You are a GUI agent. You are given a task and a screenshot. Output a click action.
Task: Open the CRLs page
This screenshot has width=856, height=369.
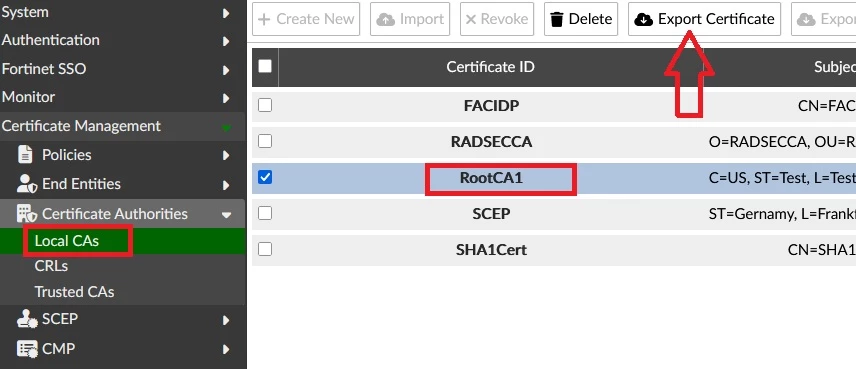point(51,266)
